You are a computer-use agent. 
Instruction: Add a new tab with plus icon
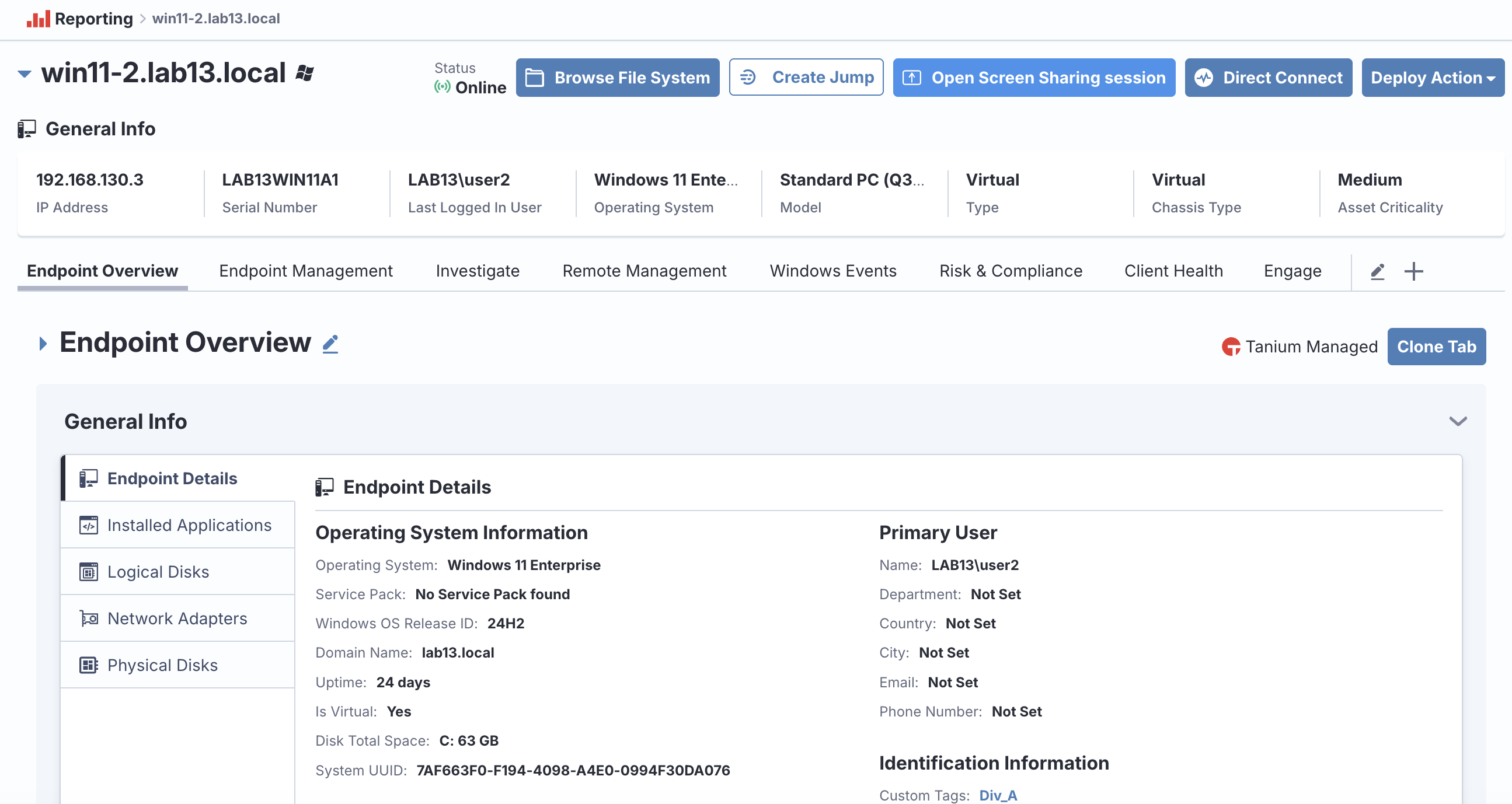point(1414,271)
